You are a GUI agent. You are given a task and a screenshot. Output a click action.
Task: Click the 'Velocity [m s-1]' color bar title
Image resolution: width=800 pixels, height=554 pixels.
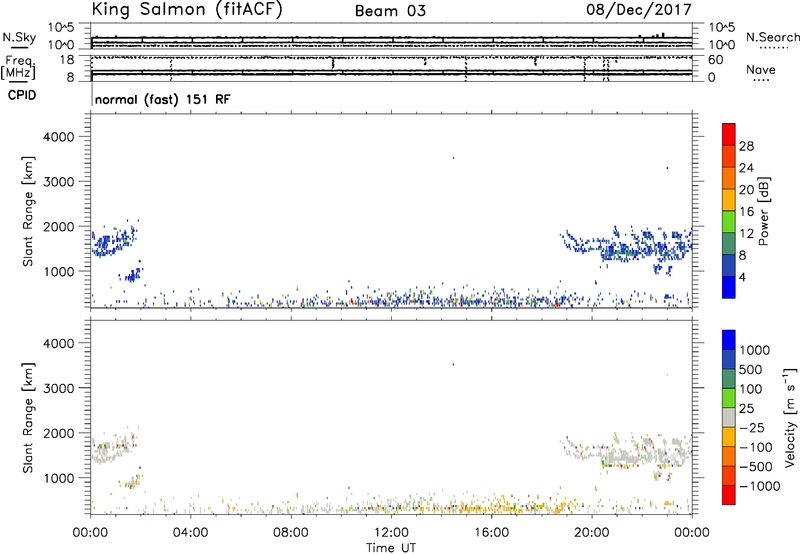click(x=790, y=417)
